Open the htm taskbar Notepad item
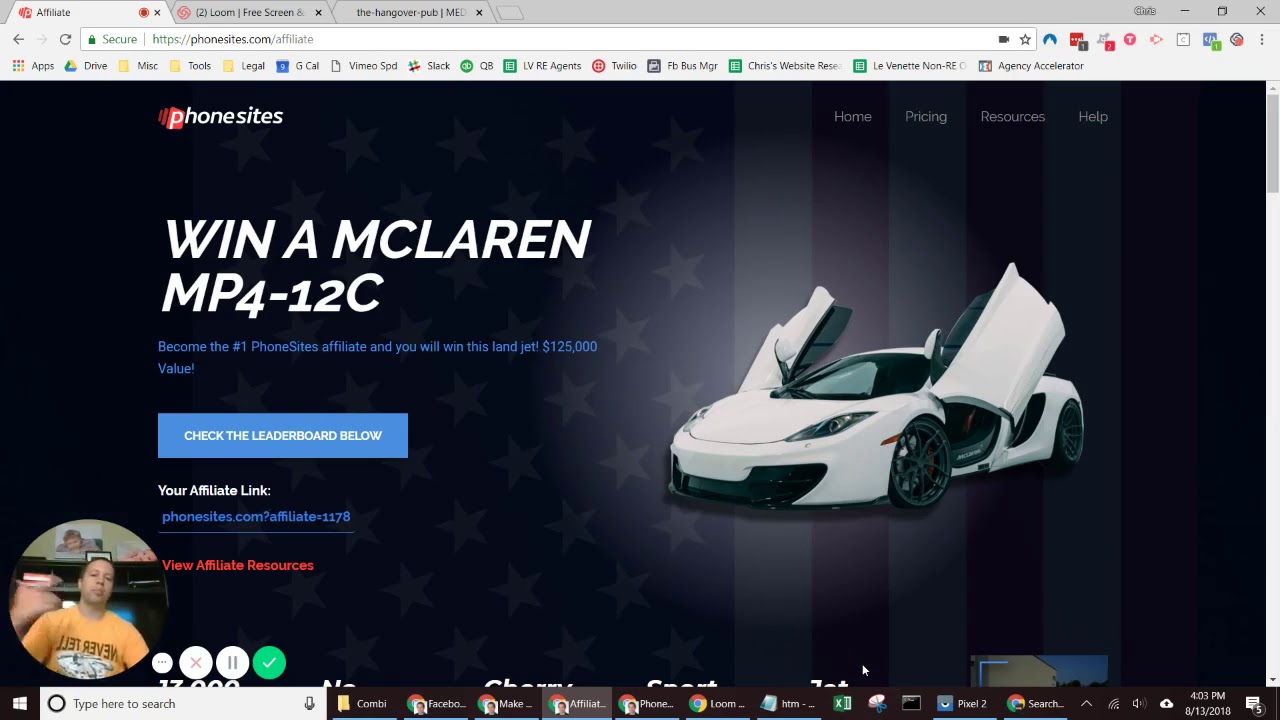1280x720 pixels. 790,703
